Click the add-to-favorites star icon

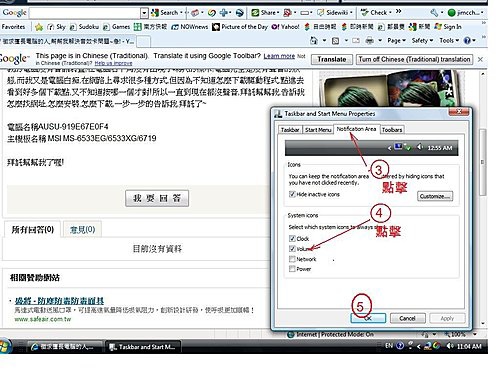click(x=39, y=27)
